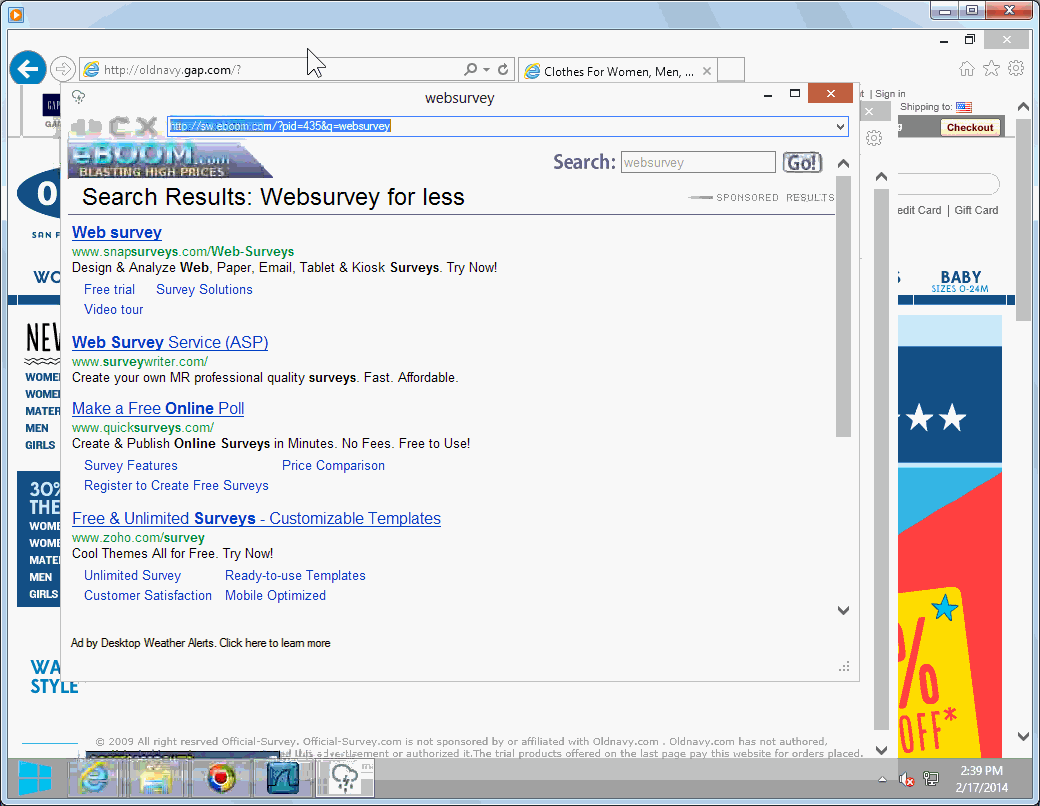Click the orange media player icon top left

click(x=16, y=14)
